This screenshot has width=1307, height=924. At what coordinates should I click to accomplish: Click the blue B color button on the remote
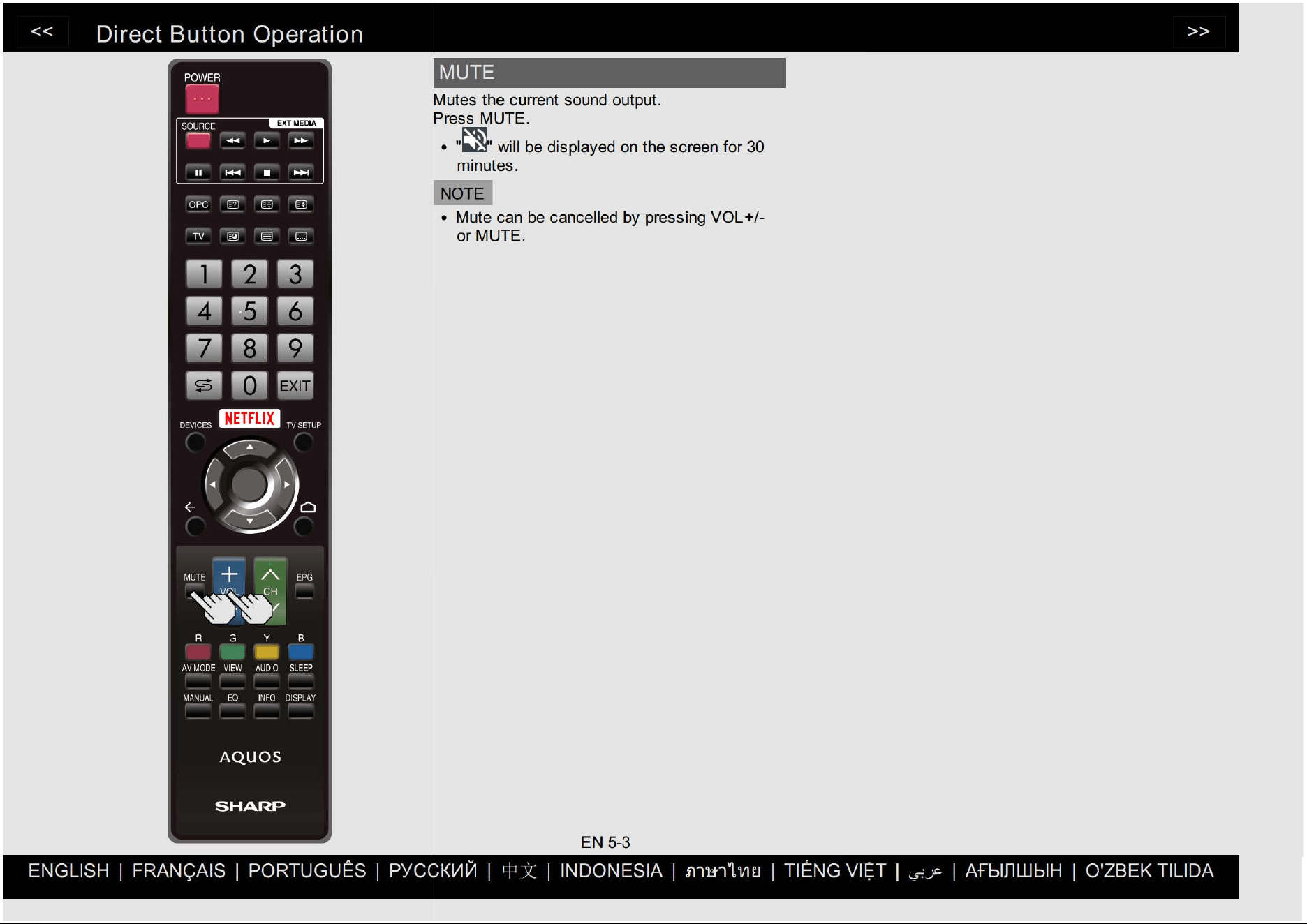301,652
